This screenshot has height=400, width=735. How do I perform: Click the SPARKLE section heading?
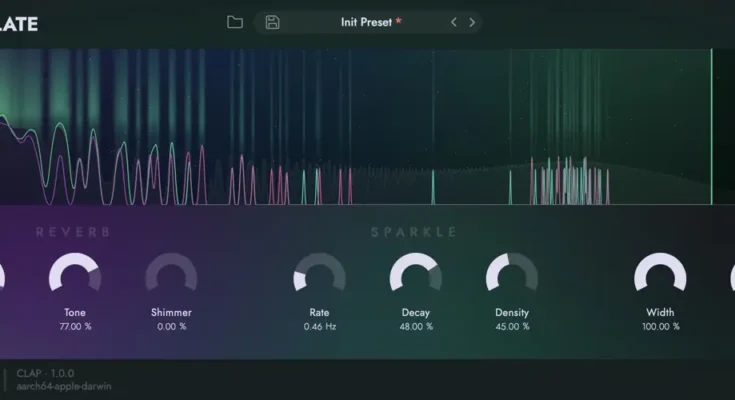coord(414,232)
